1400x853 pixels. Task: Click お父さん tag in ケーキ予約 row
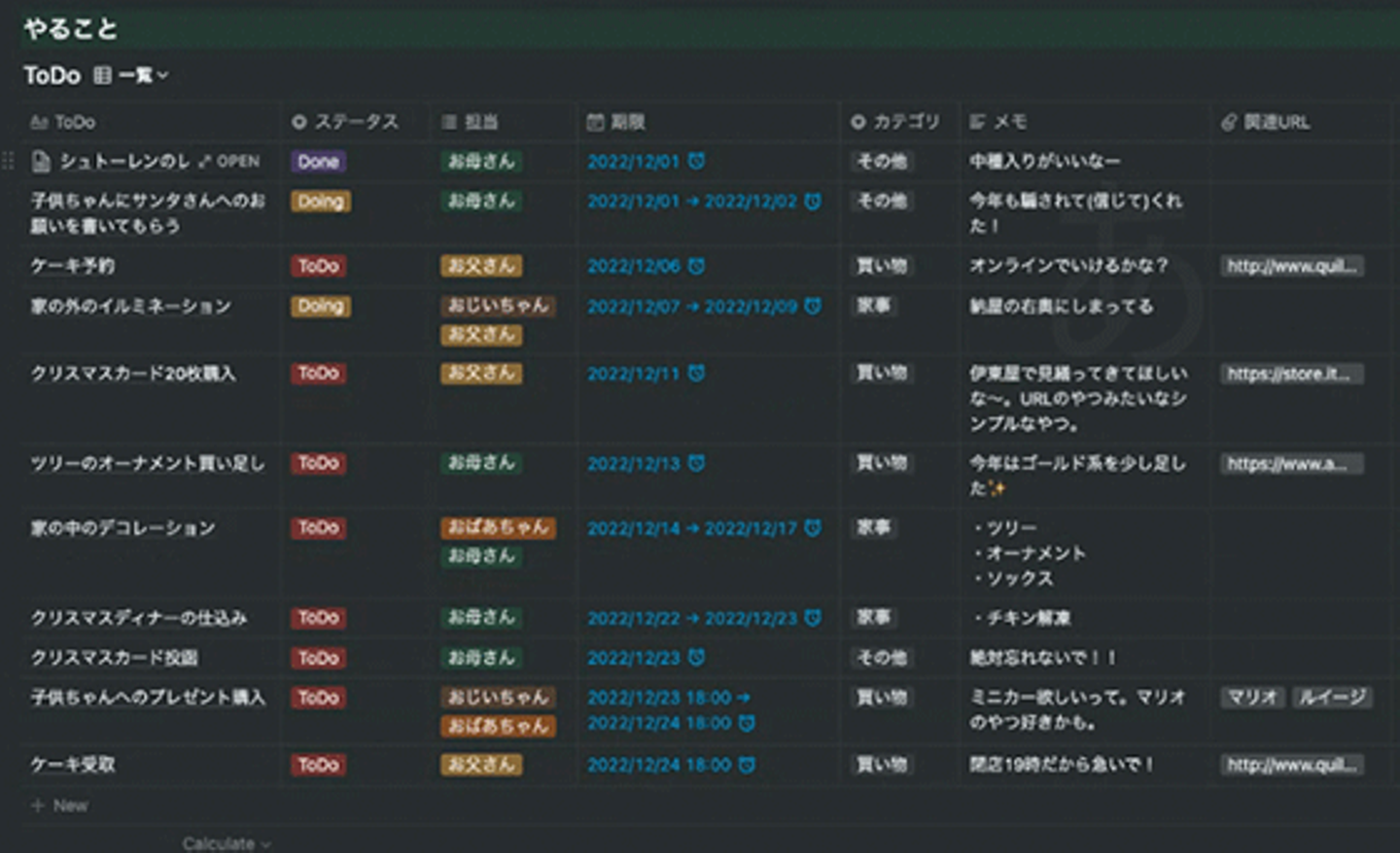click(481, 266)
